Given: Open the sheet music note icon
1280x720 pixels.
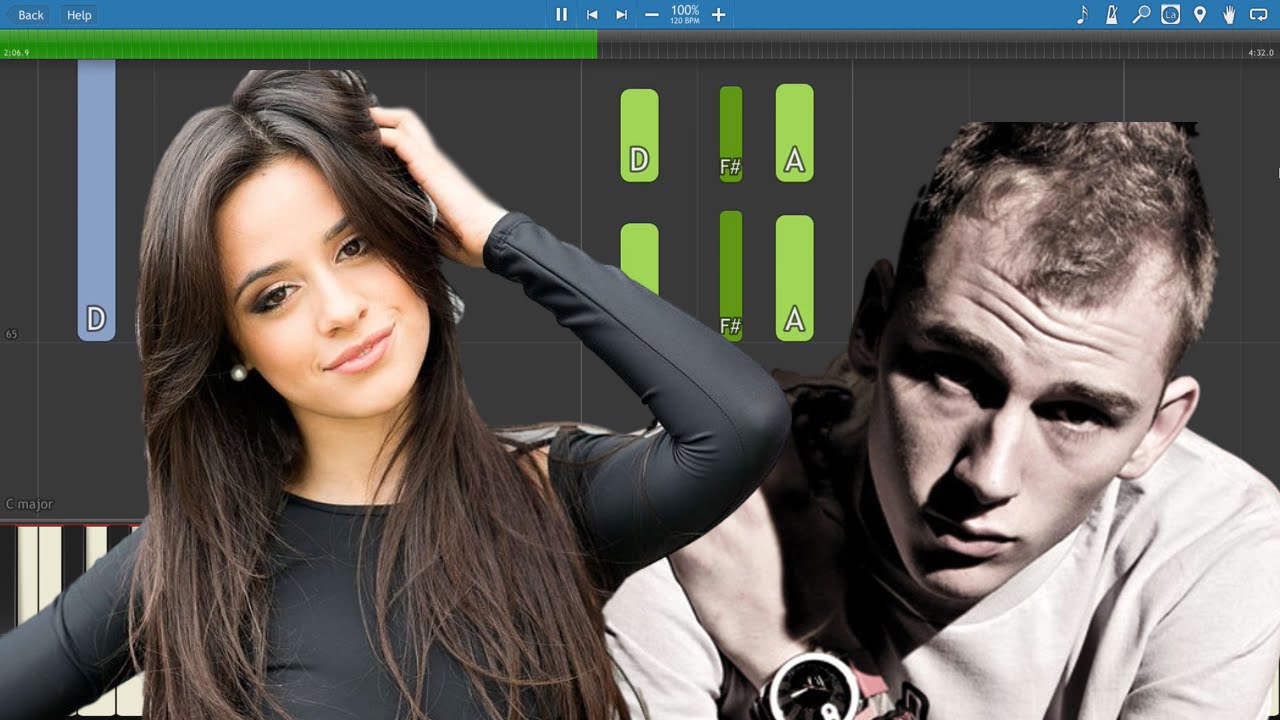Looking at the screenshot, I should [1082, 15].
